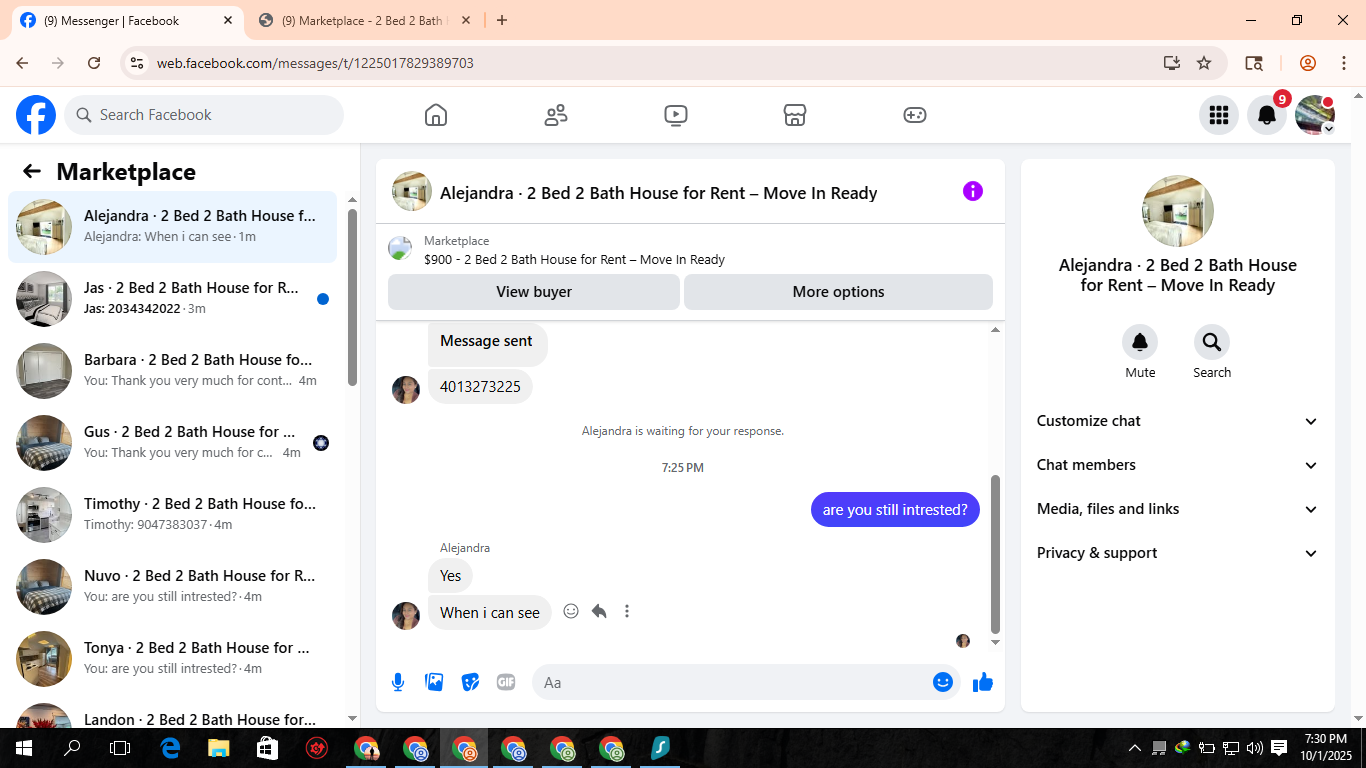Click the listing photo in the right panel
The image size is (1366, 768).
coord(1178,211)
